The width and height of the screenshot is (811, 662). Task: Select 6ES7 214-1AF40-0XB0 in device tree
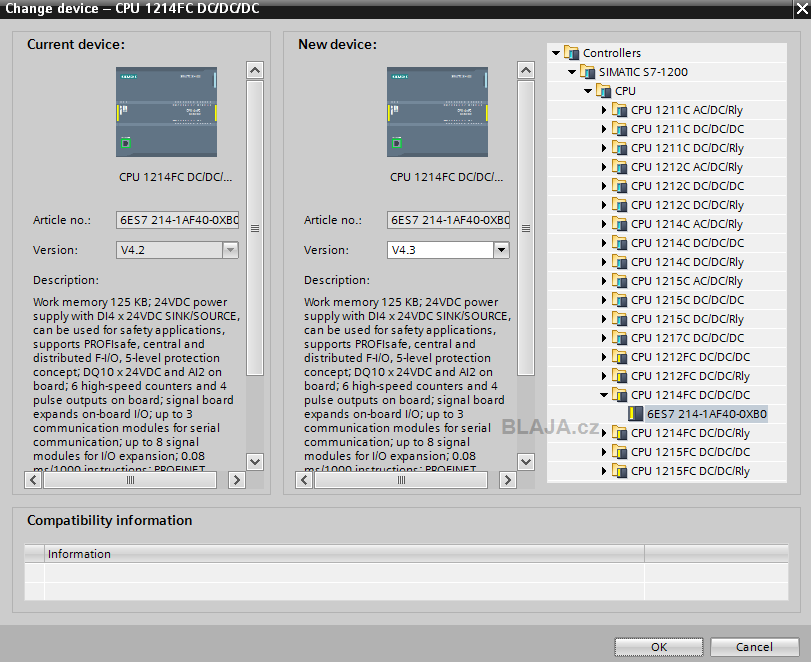click(x=707, y=414)
